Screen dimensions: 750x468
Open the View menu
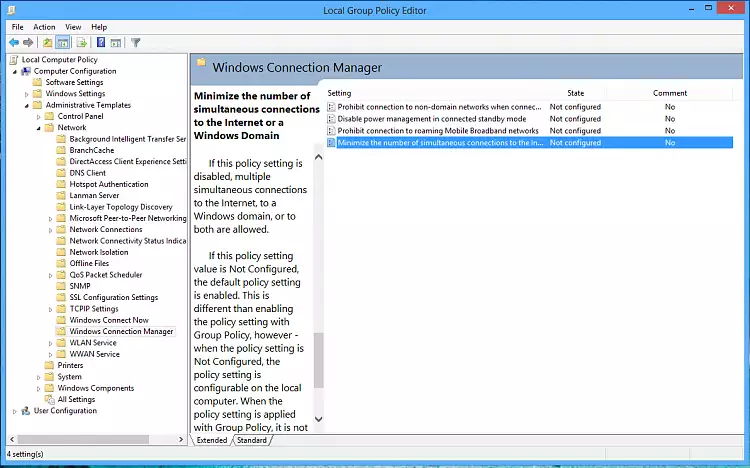(73, 27)
